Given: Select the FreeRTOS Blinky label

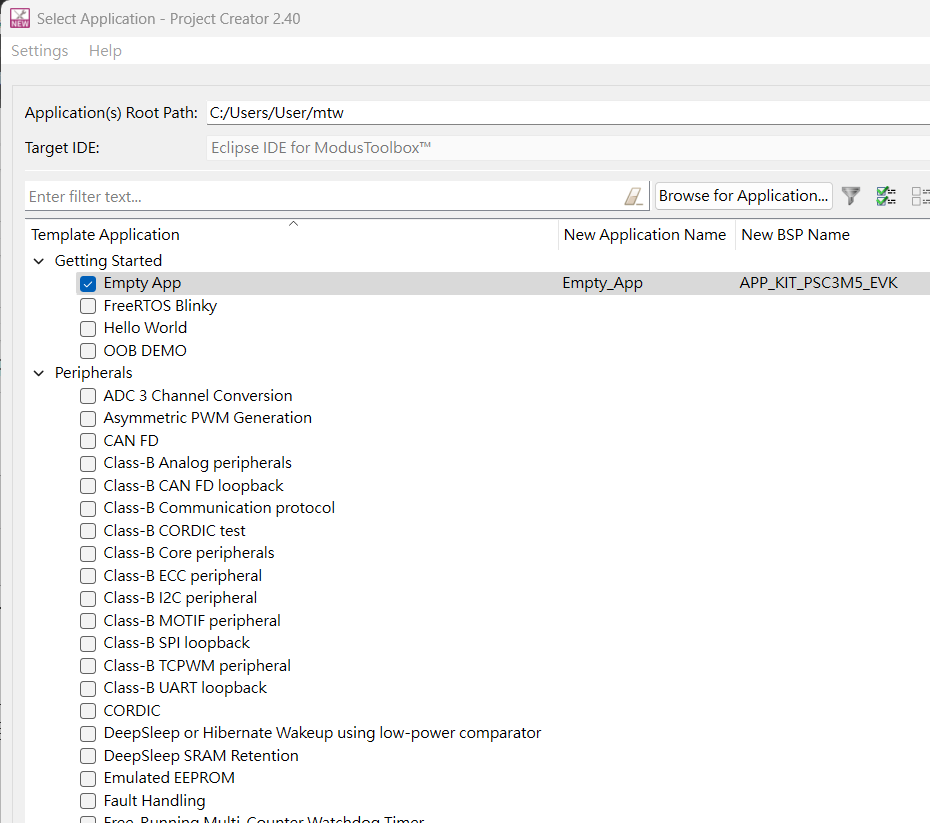Looking at the screenshot, I should [160, 306].
